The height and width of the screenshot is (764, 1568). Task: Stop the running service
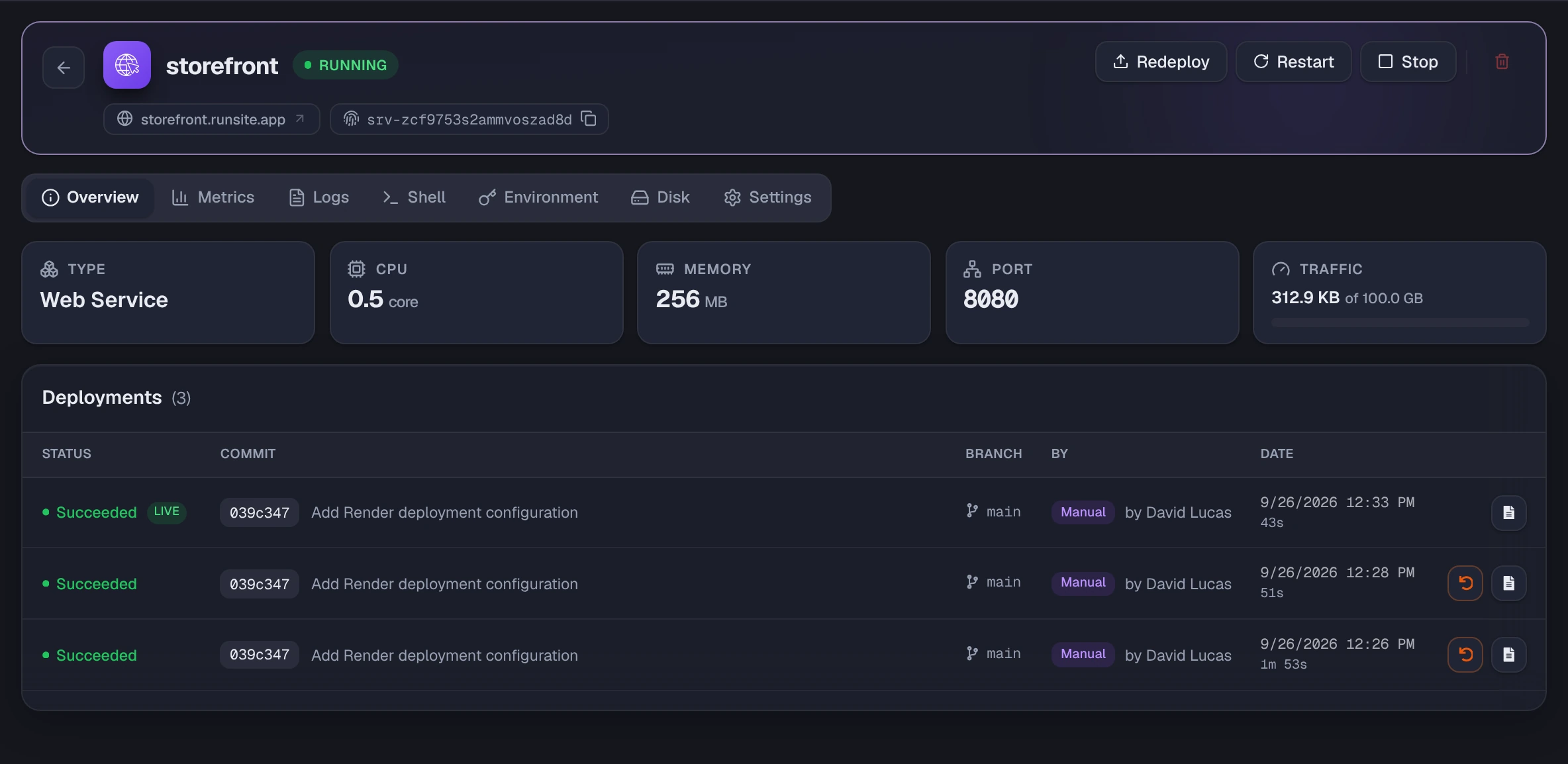click(x=1408, y=62)
